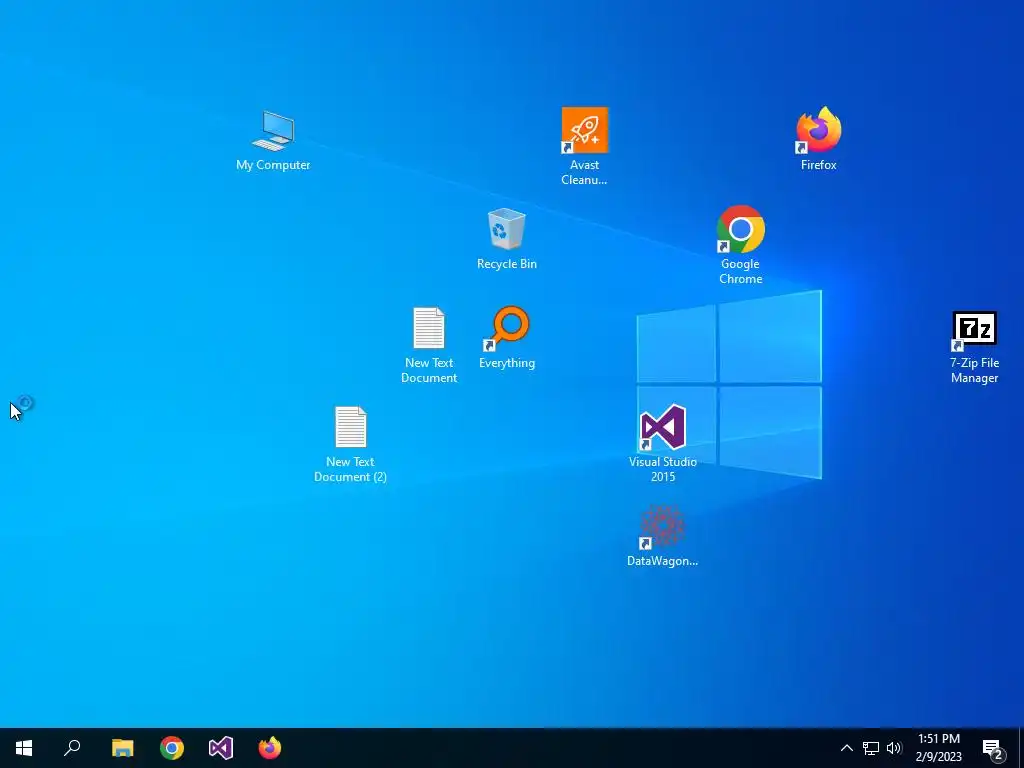Launch Firefox from the taskbar
The height and width of the screenshot is (768, 1024).
coord(270,748)
